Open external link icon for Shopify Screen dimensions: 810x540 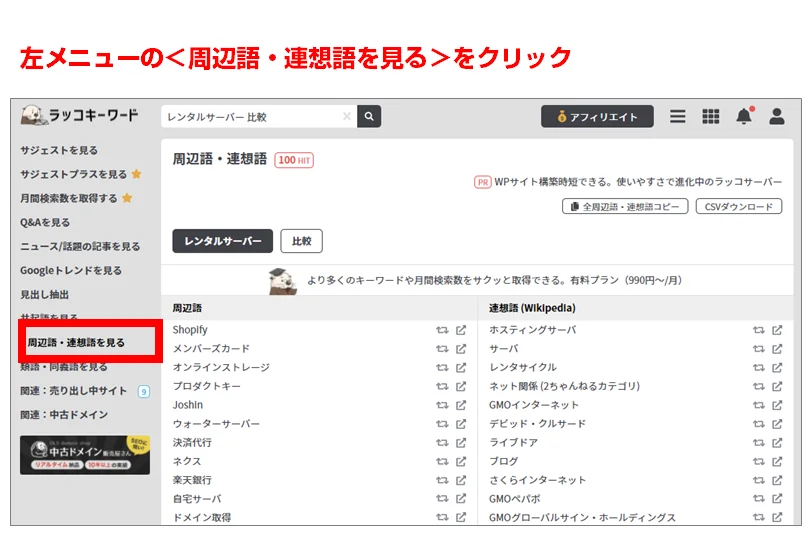pos(461,330)
